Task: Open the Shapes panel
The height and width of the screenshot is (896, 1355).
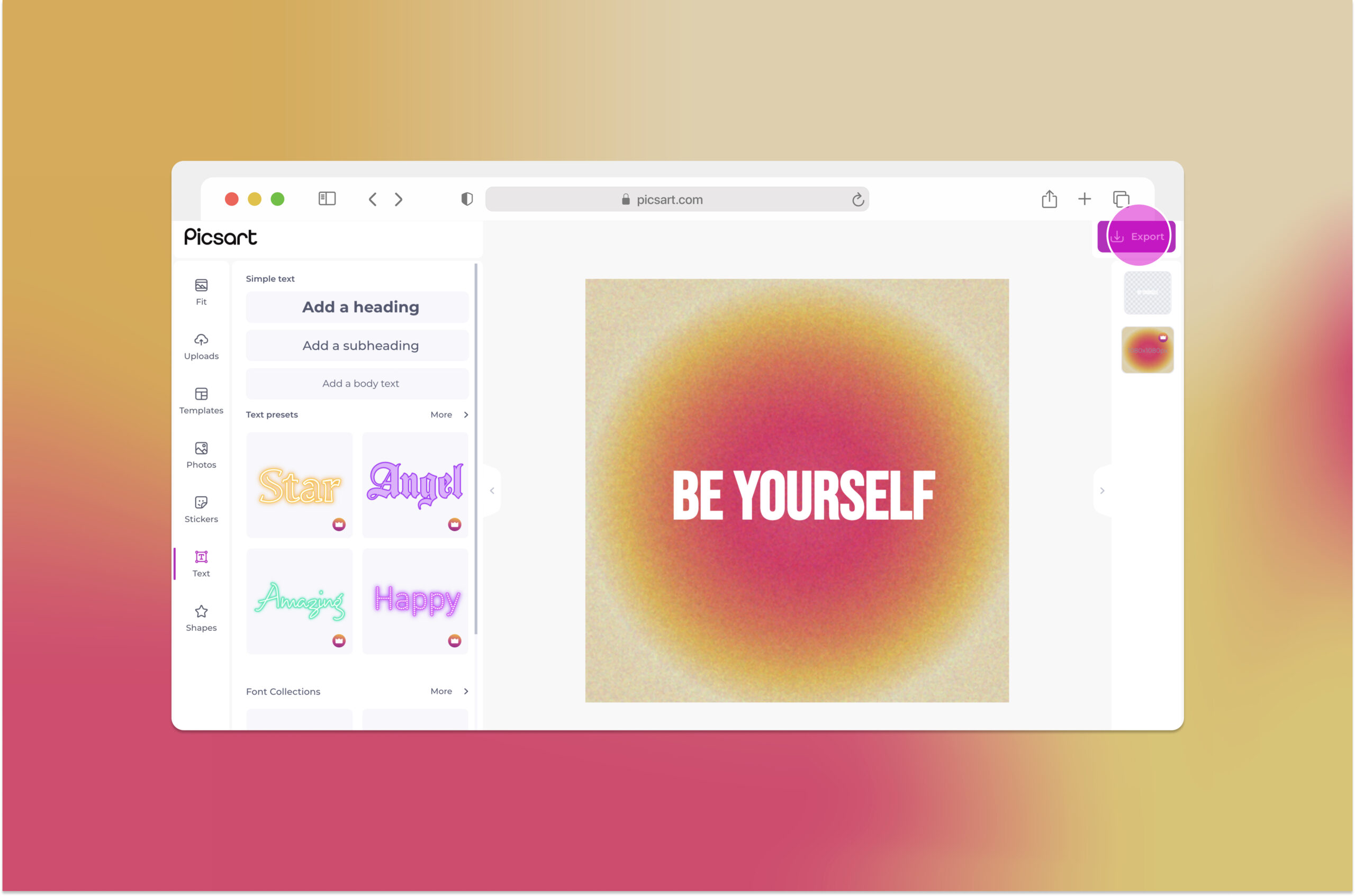Action: [x=201, y=618]
